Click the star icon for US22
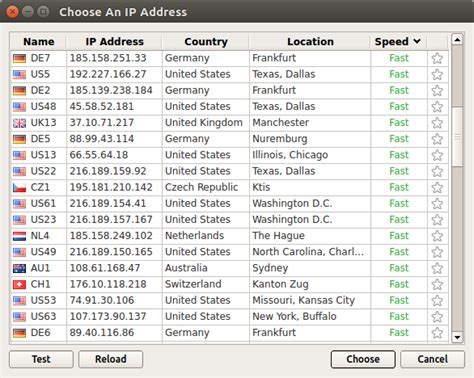 click(x=437, y=171)
